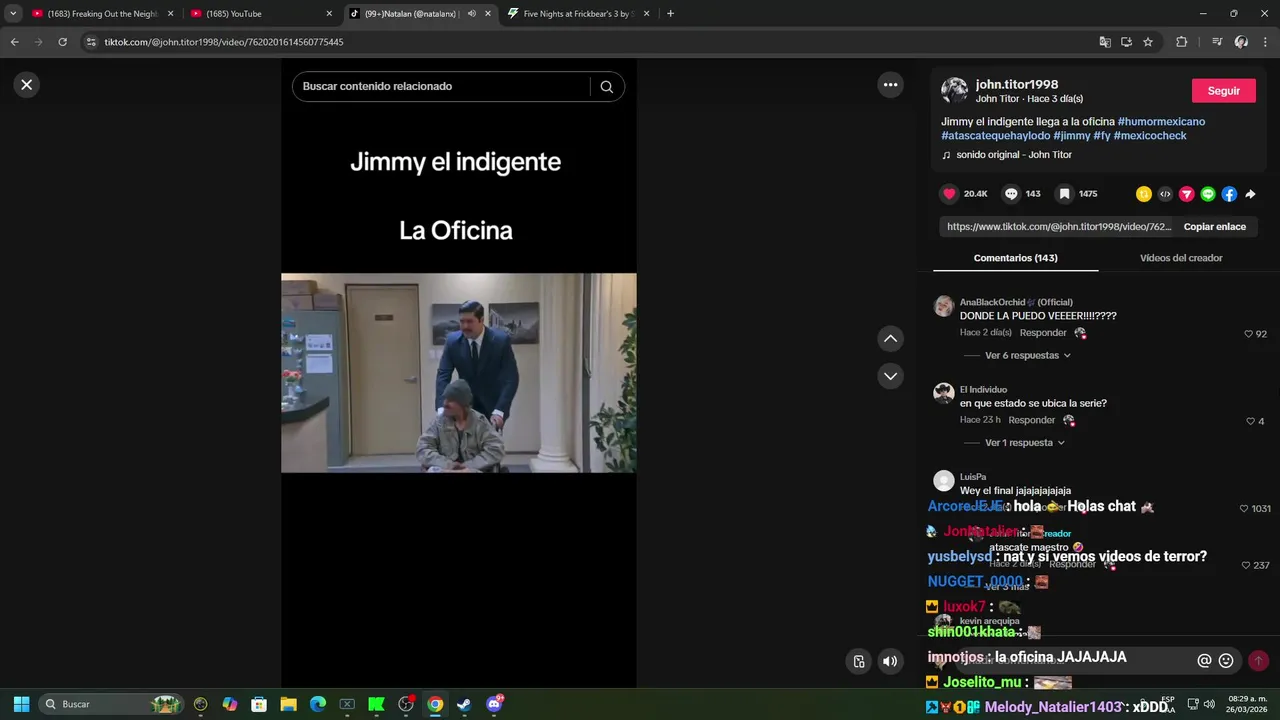Open media controls icon in Chrome toolbar
The image size is (1280, 720).
click(1216, 42)
